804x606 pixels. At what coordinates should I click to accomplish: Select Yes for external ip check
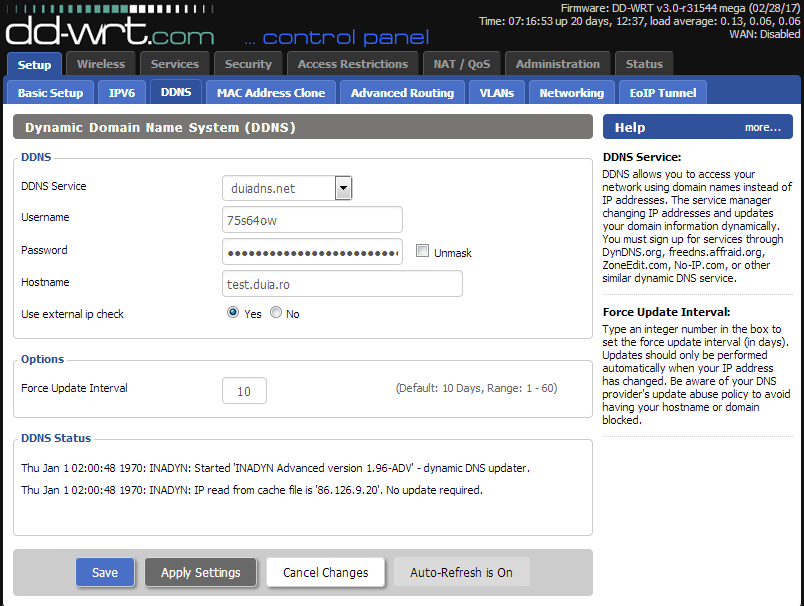click(x=233, y=312)
